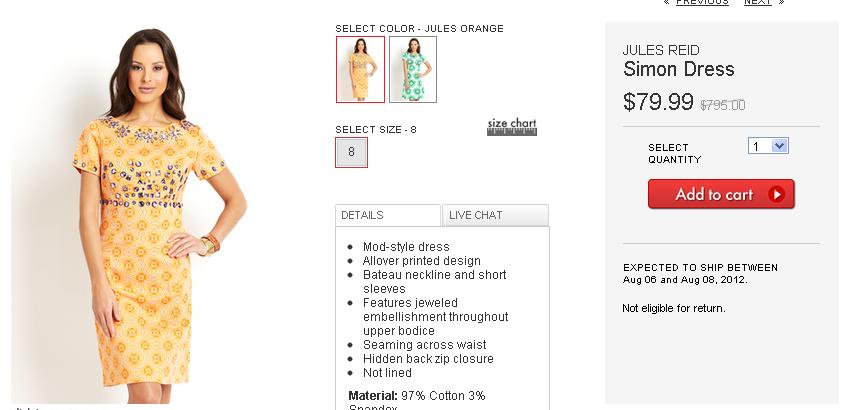Select size 8

coord(351,153)
